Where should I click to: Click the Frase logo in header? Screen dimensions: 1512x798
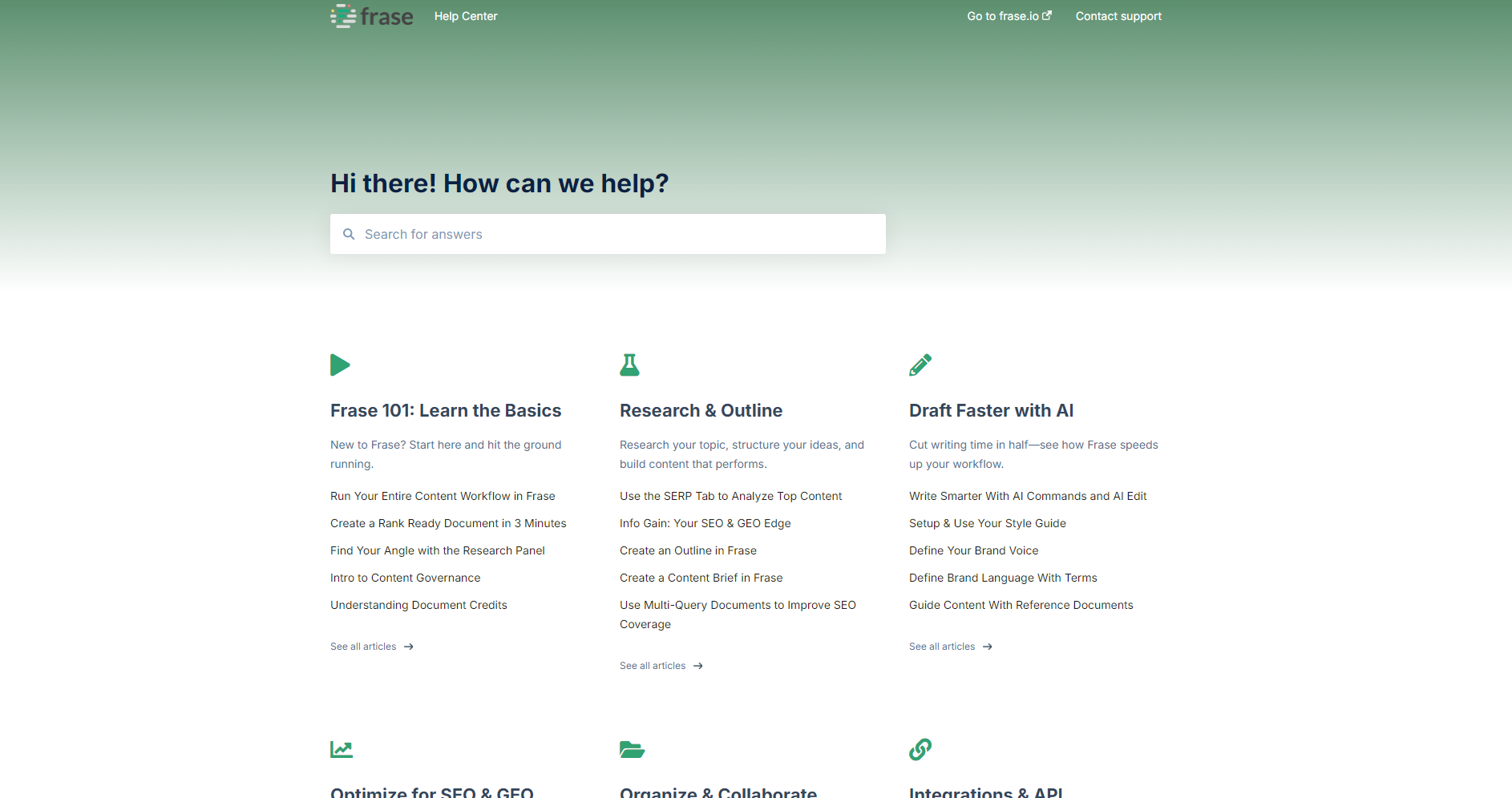point(371,16)
